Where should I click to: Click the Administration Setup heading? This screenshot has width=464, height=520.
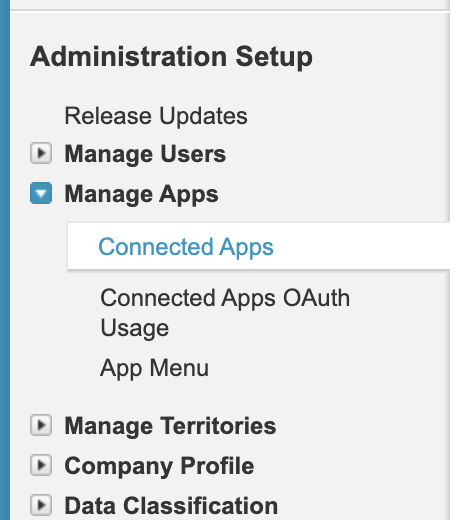click(171, 57)
